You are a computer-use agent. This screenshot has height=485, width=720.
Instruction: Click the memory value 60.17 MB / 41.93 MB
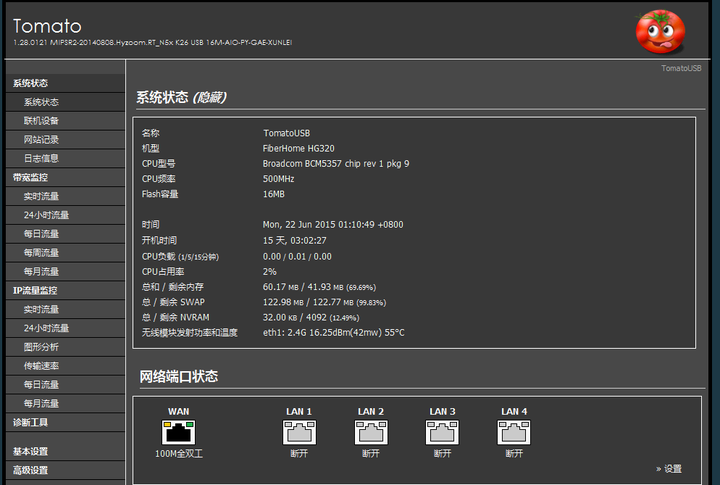click(319, 287)
